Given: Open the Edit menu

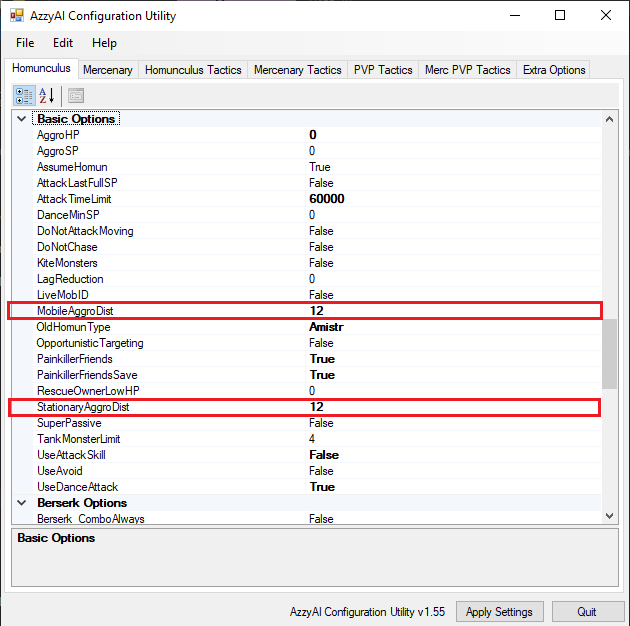Looking at the screenshot, I should [x=63, y=43].
